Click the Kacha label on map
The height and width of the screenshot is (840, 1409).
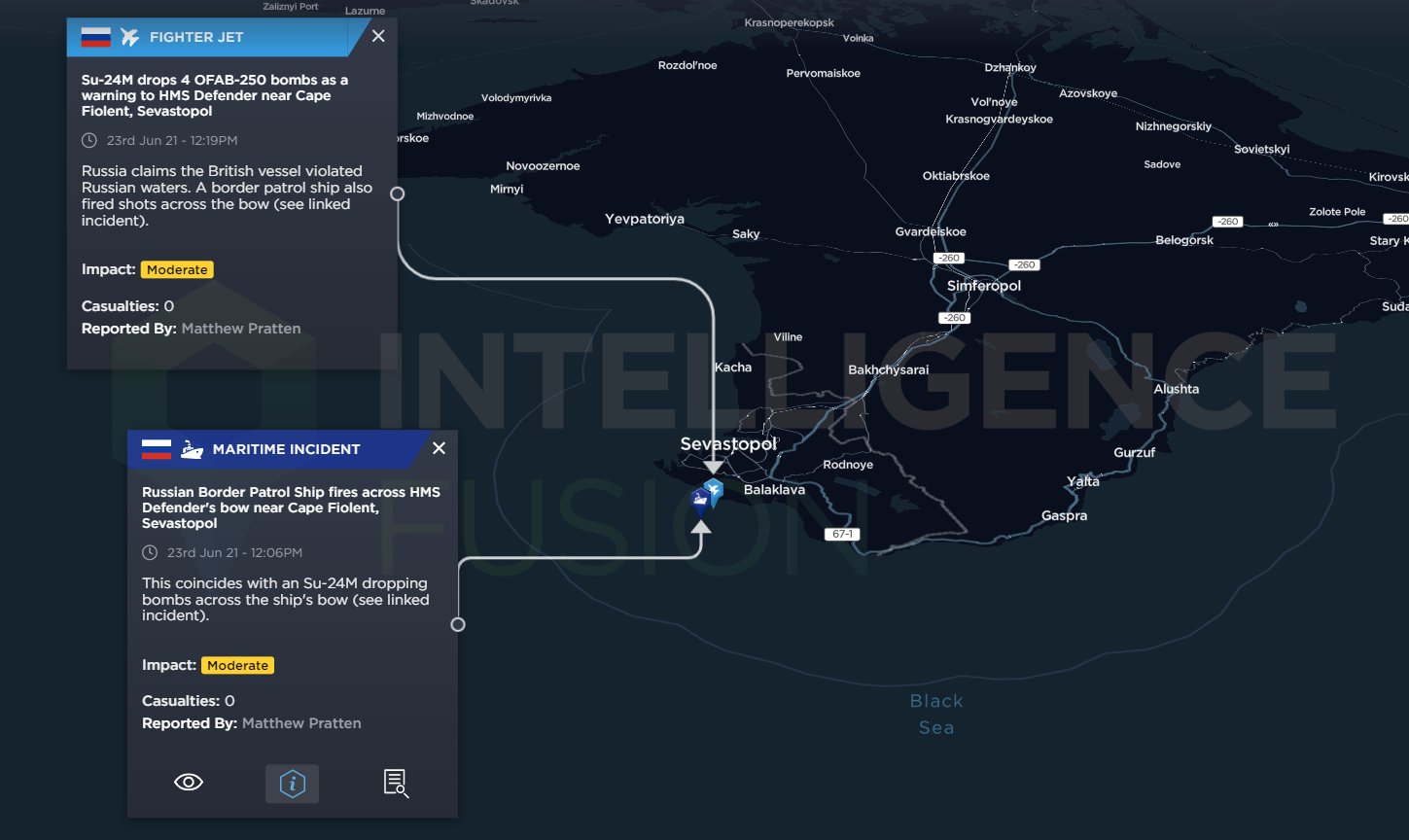(733, 367)
